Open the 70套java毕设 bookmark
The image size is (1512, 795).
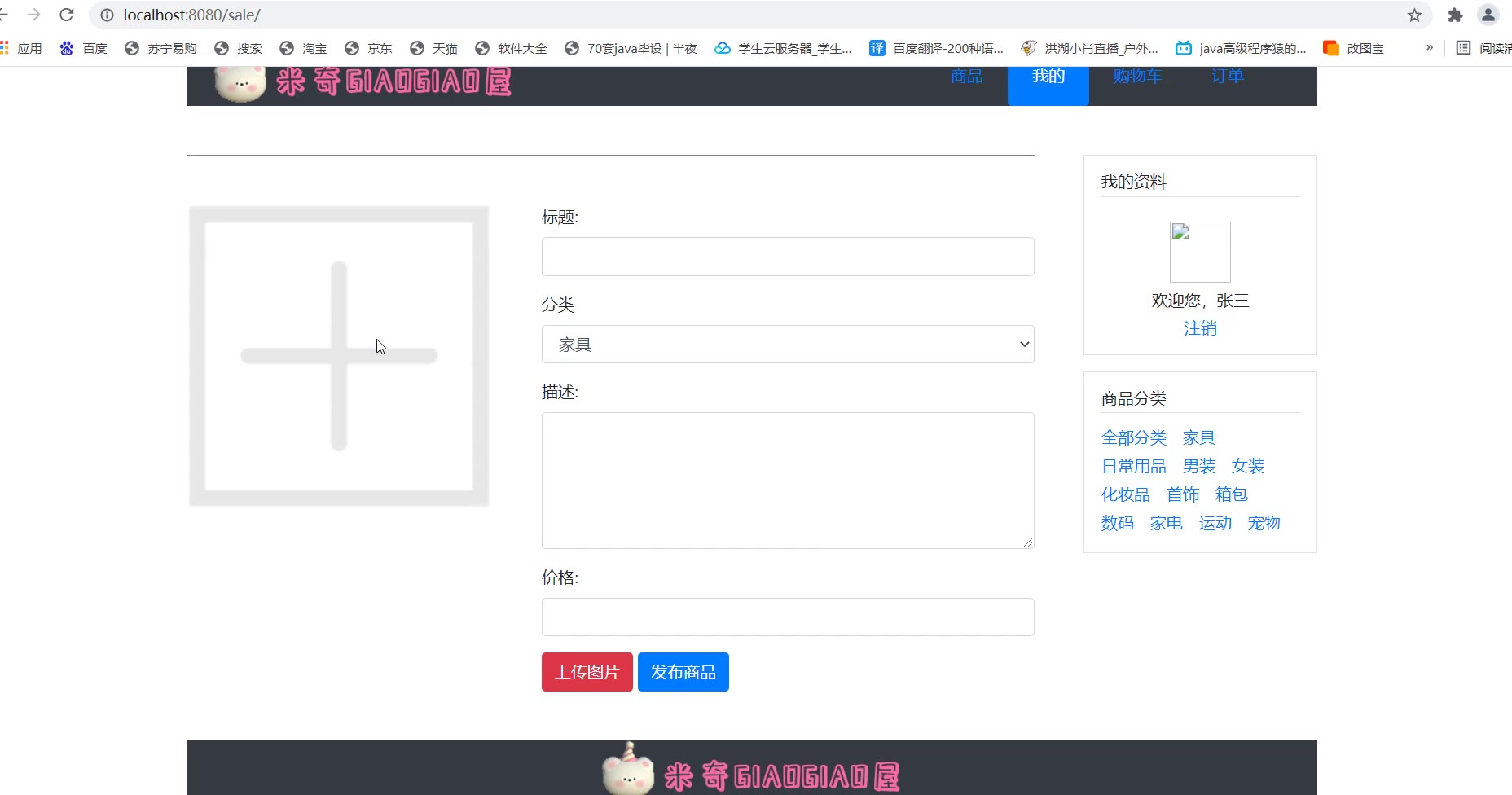click(x=631, y=48)
